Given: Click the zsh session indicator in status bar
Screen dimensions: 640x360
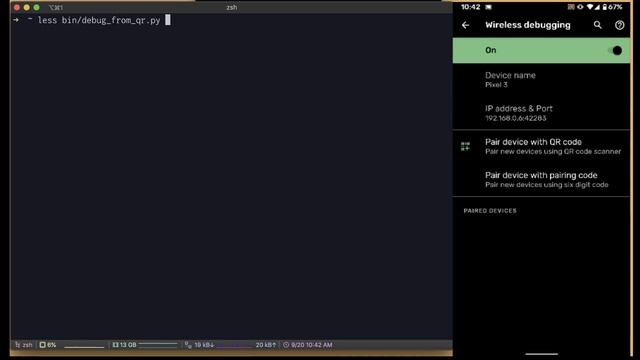Looking at the screenshot, I should click(x=24, y=345).
